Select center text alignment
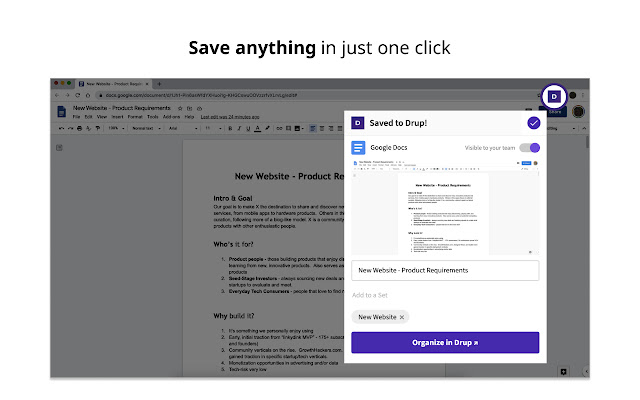The image size is (640, 400). [x=322, y=128]
